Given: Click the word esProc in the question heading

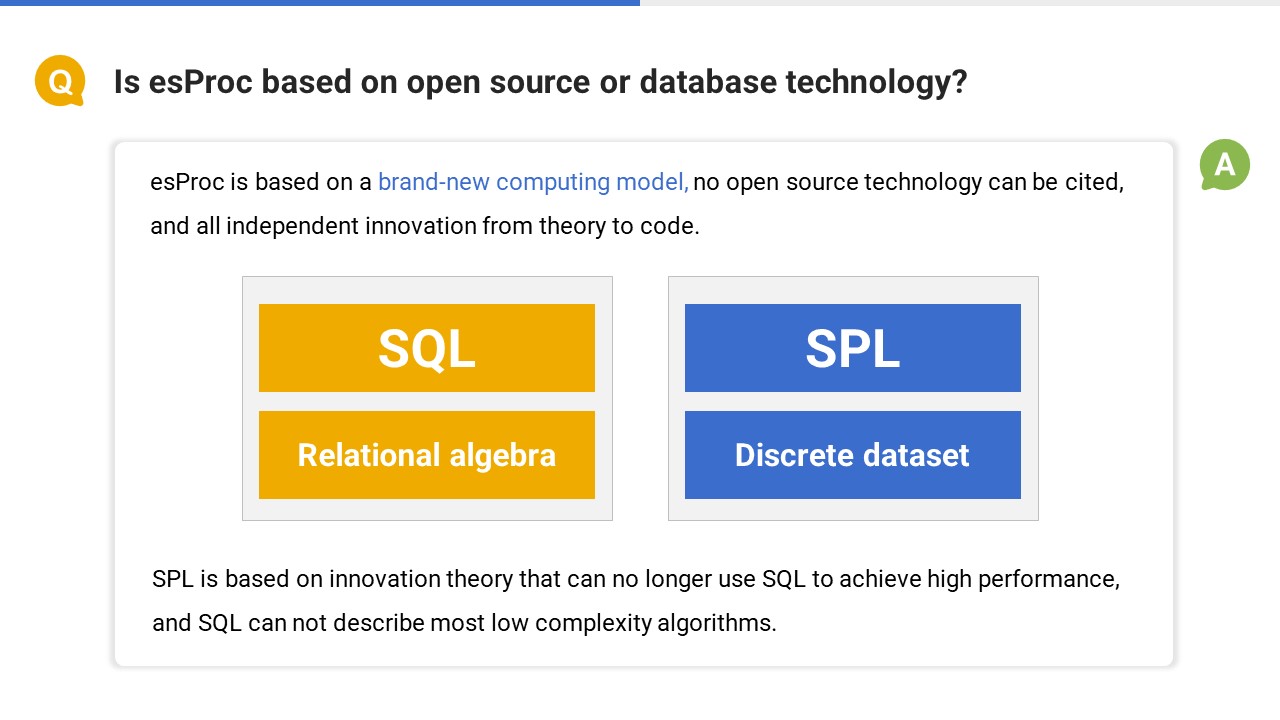Looking at the screenshot, I should [x=192, y=82].
